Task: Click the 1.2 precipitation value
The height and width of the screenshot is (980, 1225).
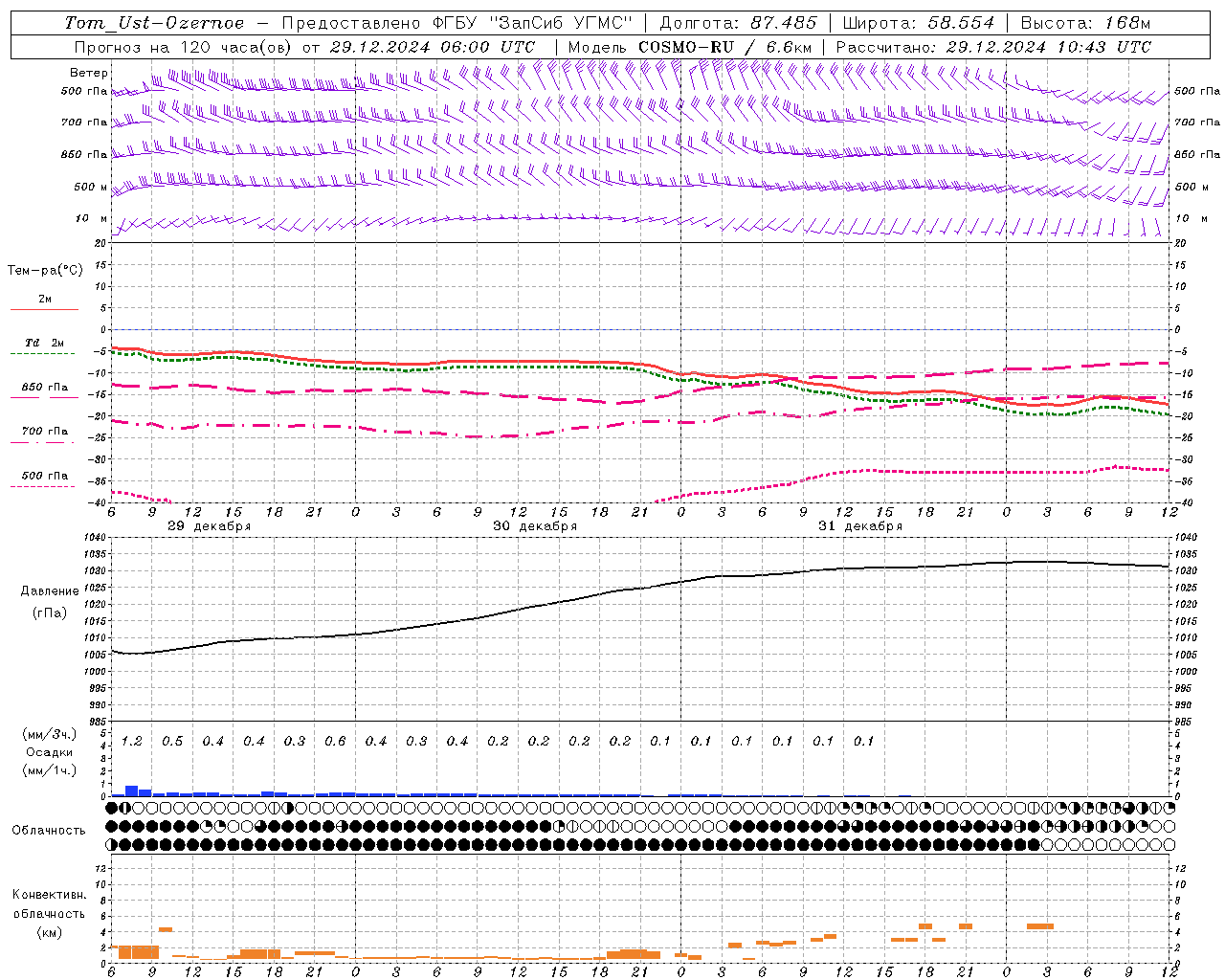Action: point(131,741)
